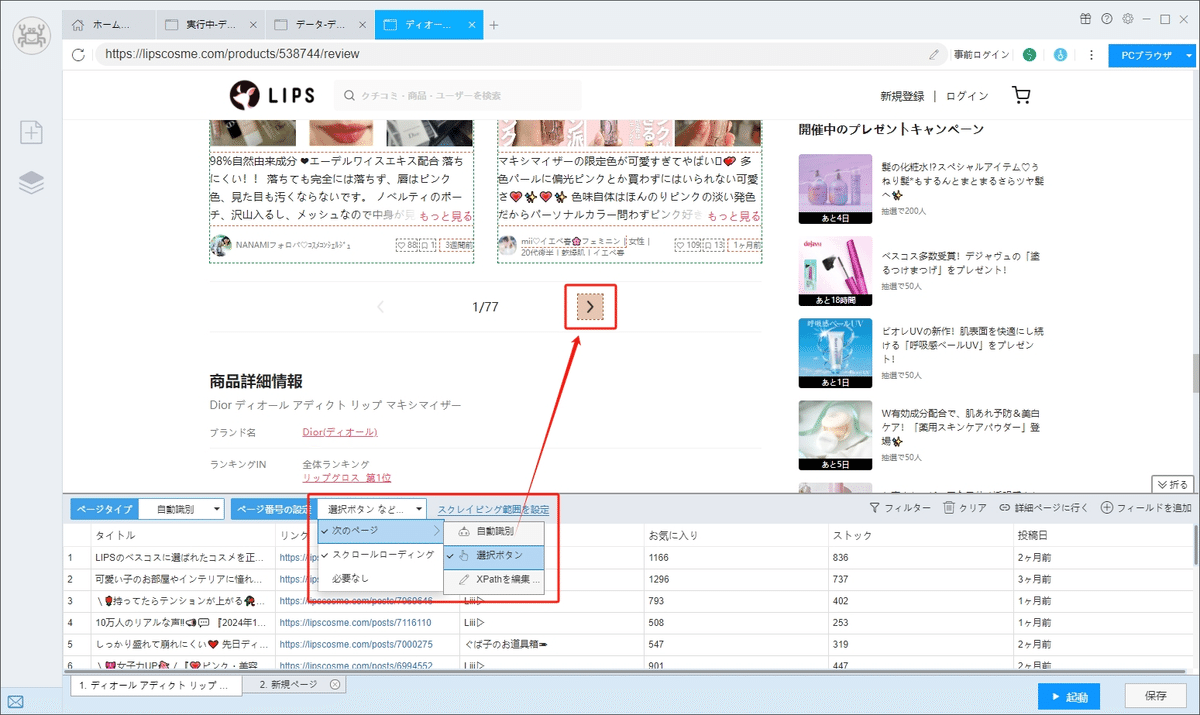Click ログイン link on LIPS header
The image size is (1200, 715).
(x=967, y=96)
